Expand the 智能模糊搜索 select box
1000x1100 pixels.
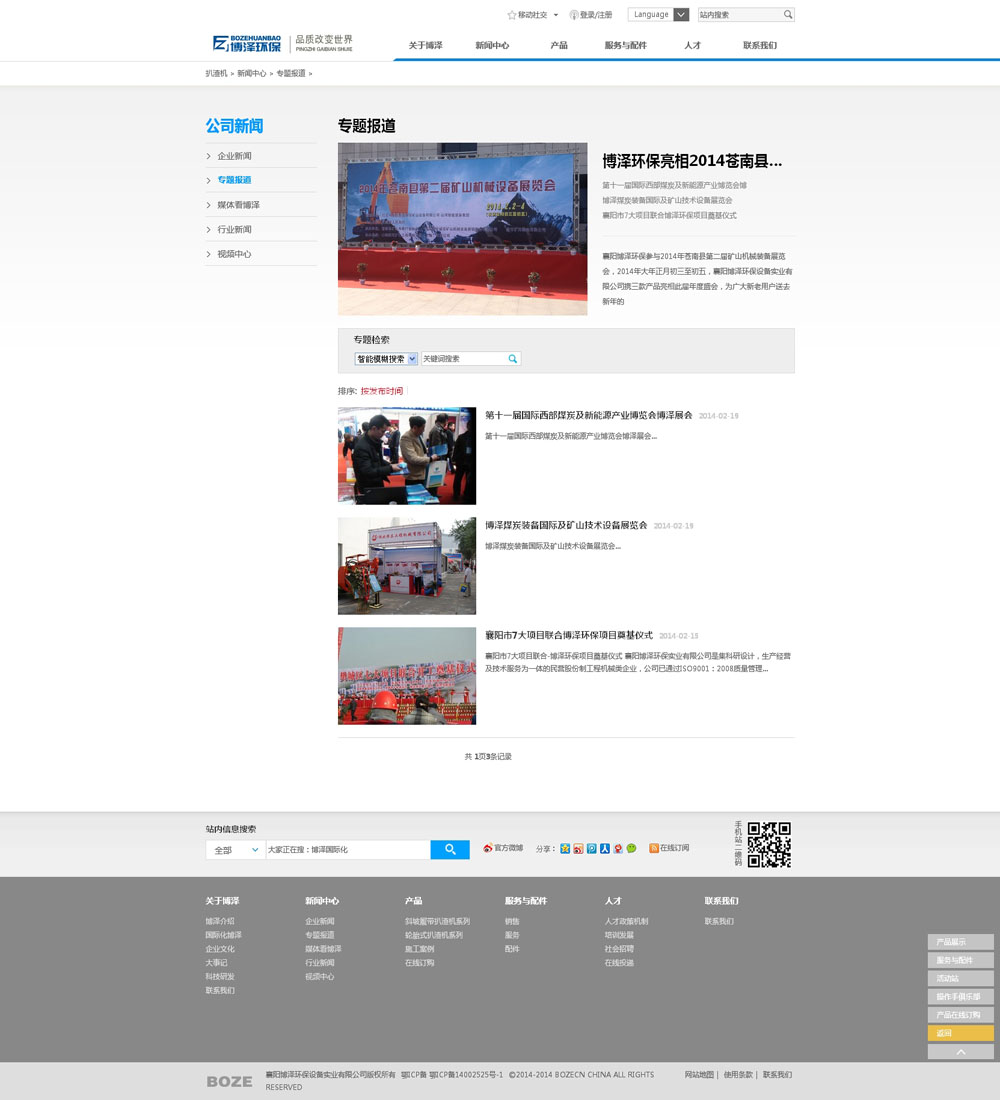click(x=386, y=359)
